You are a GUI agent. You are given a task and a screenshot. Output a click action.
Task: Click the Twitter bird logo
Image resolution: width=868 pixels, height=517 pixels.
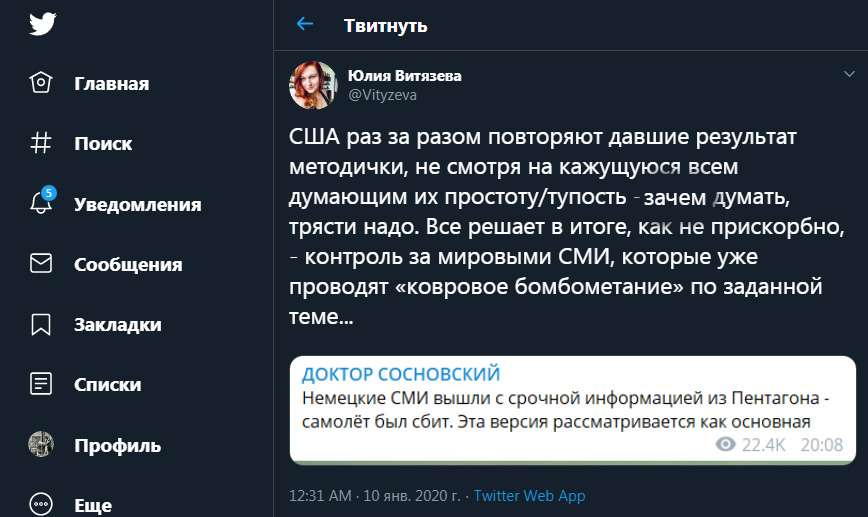point(41,24)
